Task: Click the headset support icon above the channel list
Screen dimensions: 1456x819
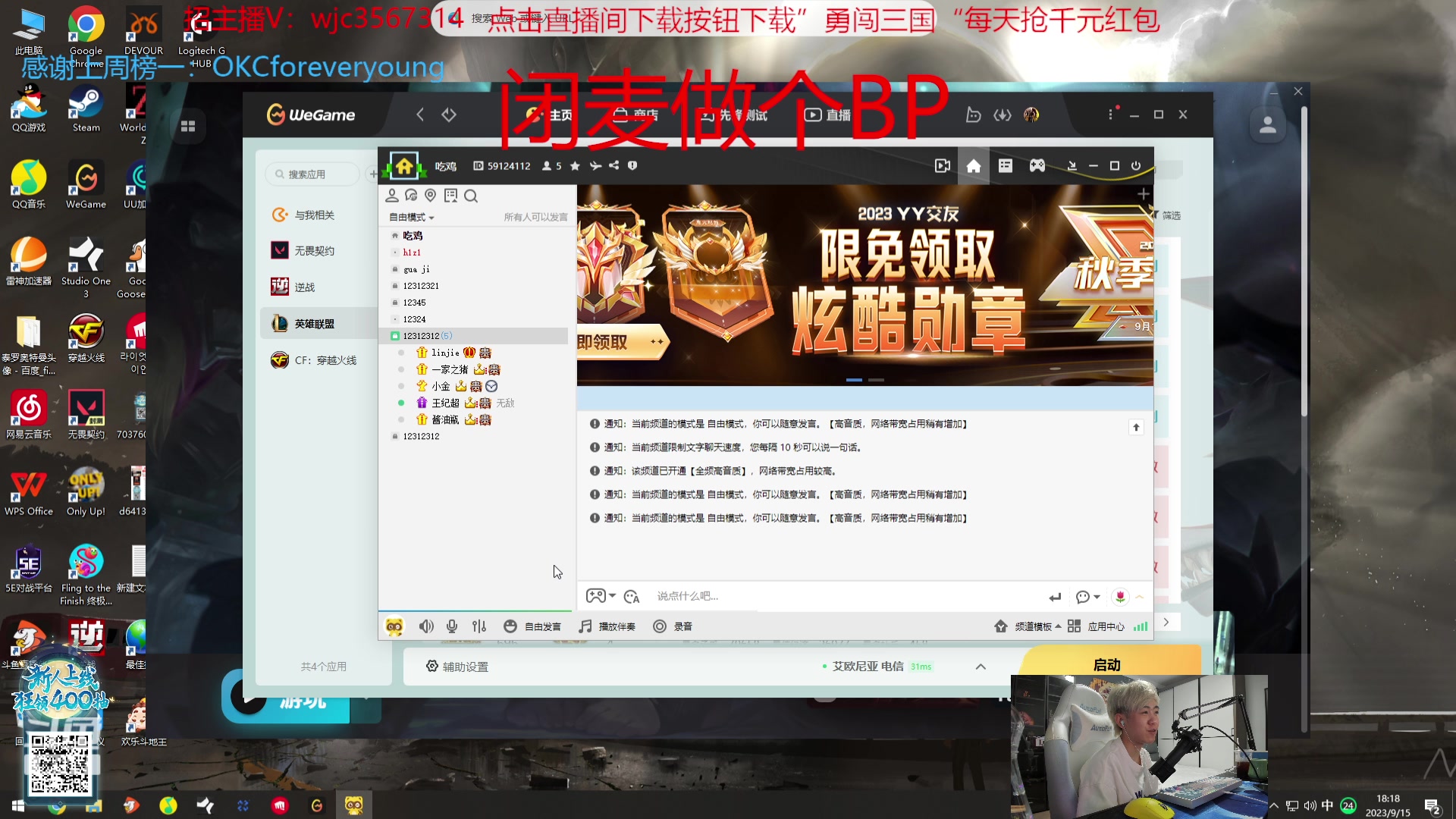Action: [x=411, y=196]
